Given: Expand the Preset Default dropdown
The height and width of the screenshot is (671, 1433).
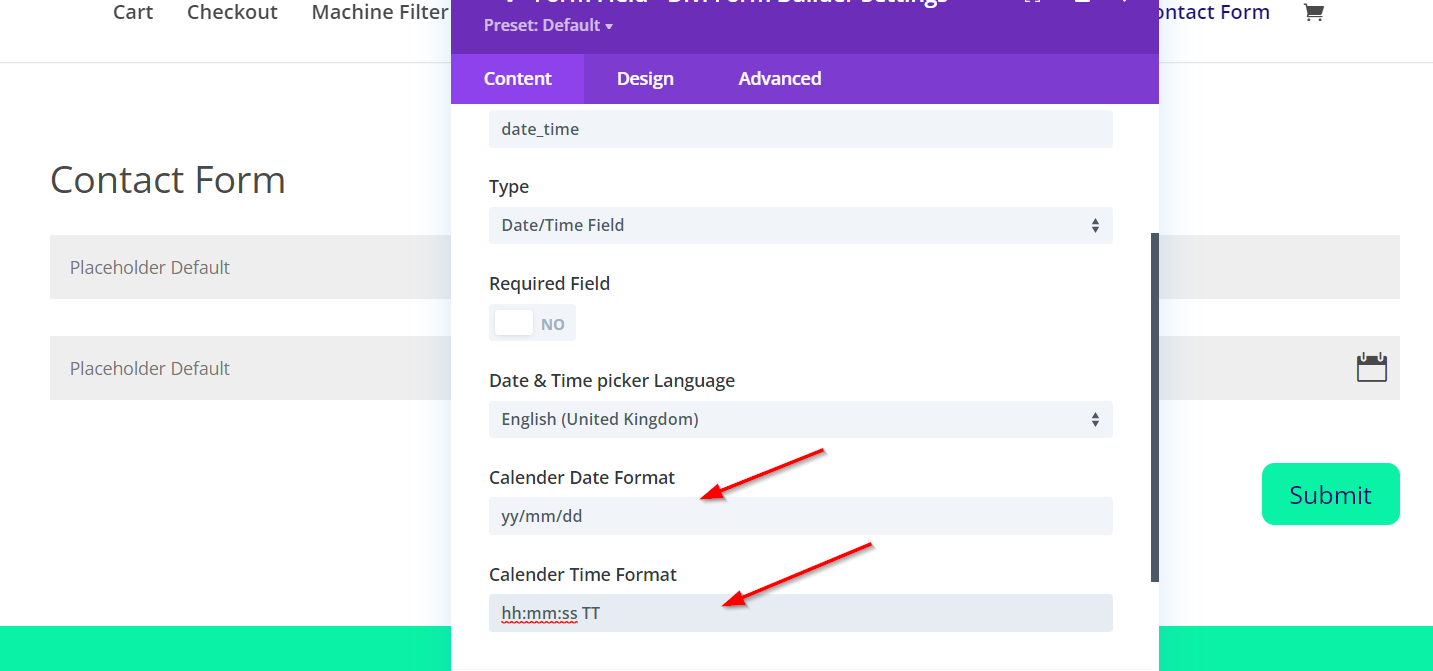Looking at the screenshot, I should pos(548,25).
